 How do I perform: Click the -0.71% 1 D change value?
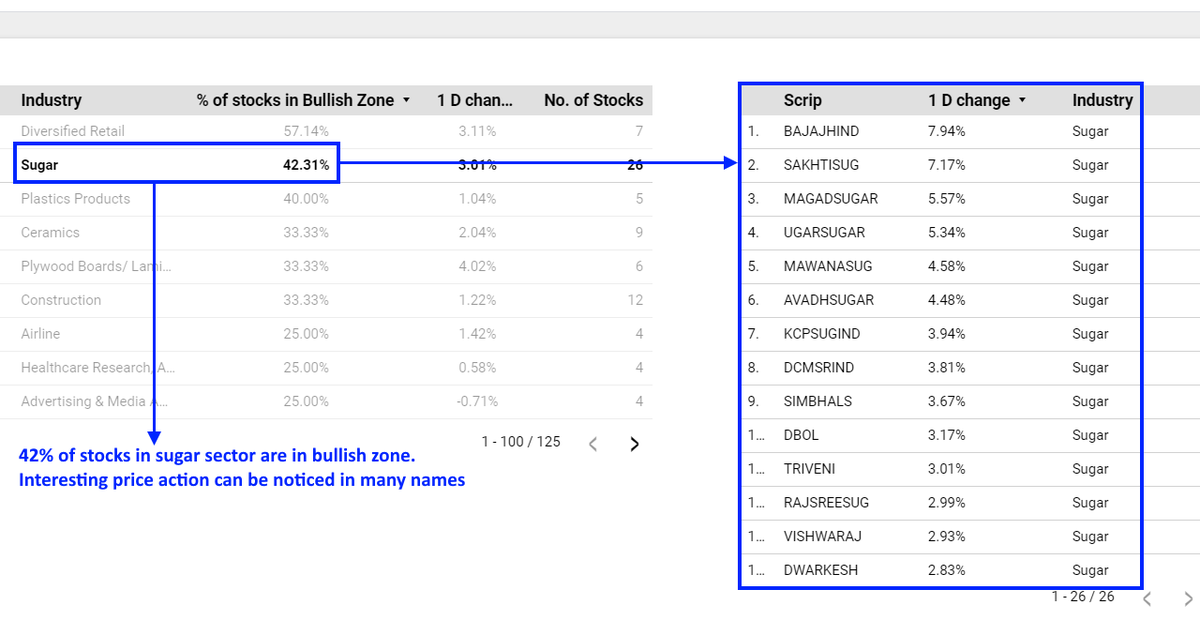click(x=476, y=402)
